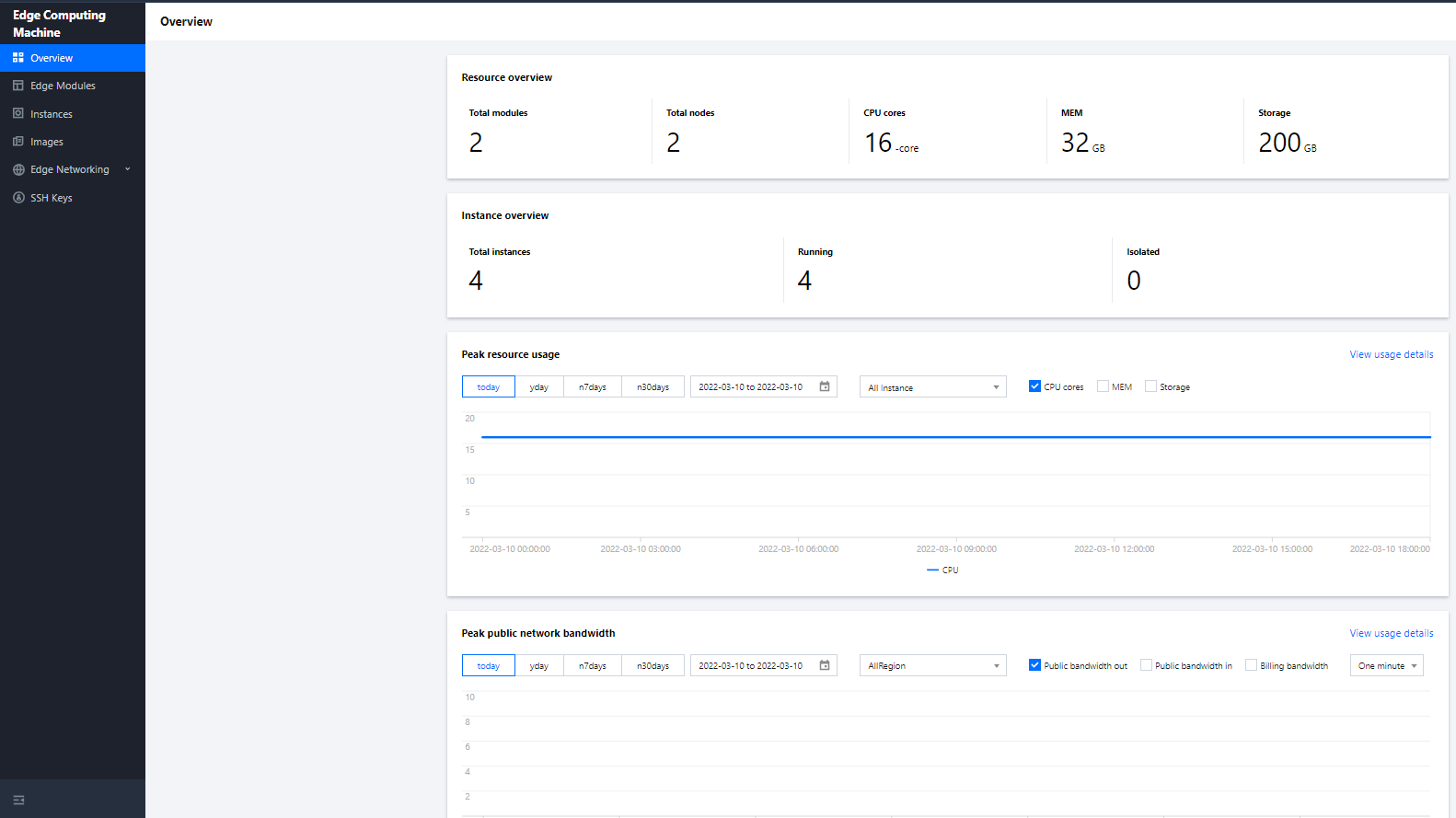1456x818 pixels.
Task: Enable the MEM checkbox
Action: 1103,387
